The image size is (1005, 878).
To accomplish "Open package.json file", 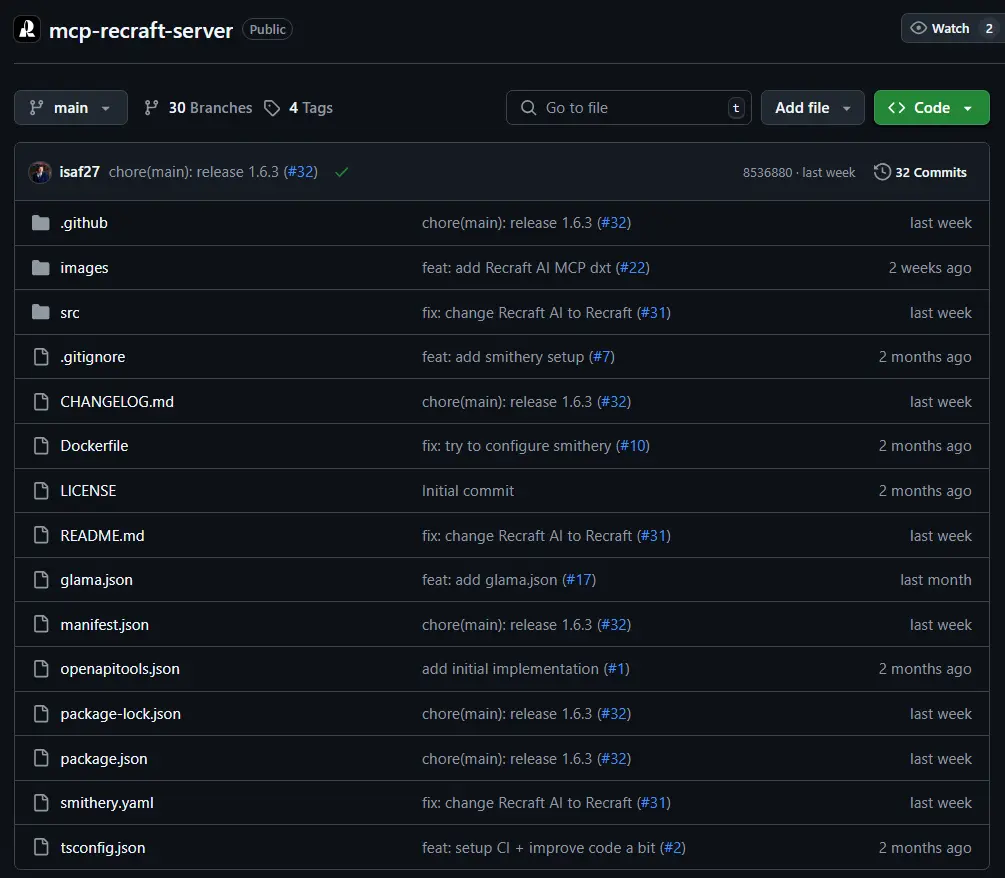I will (x=104, y=759).
